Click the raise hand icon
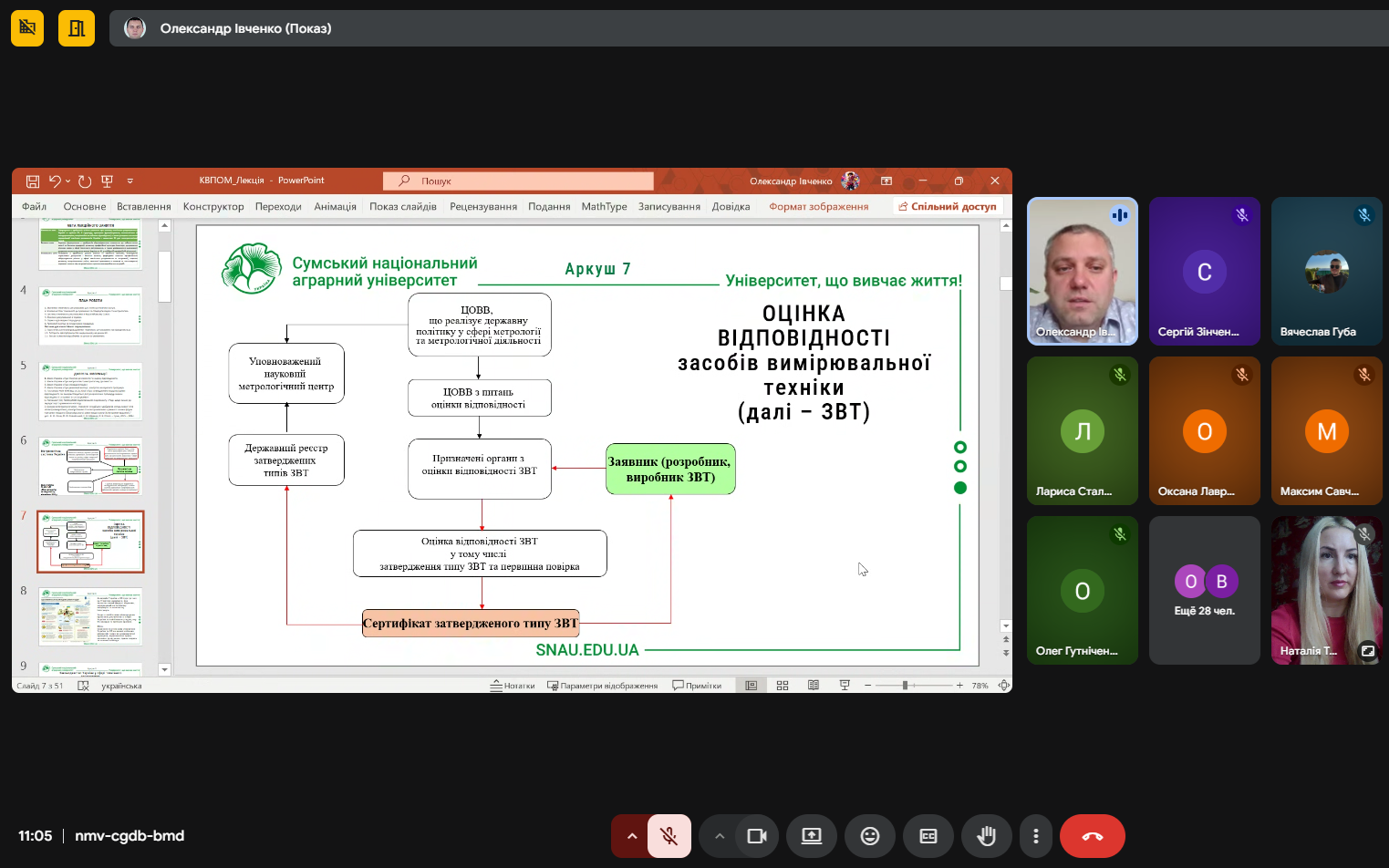This screenshot has height=868, width=1389. [x=986, y=836]
